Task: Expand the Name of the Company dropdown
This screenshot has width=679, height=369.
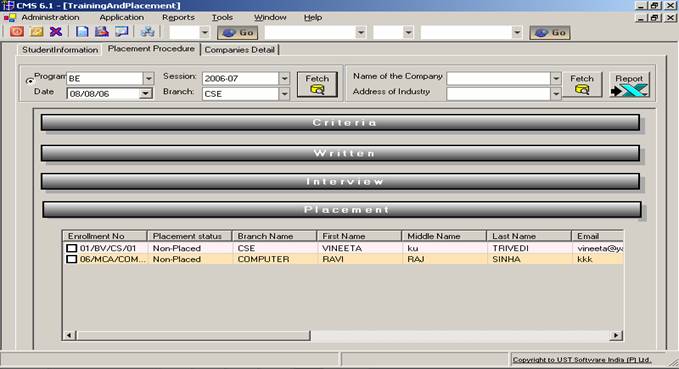Action: pos(556,78)
